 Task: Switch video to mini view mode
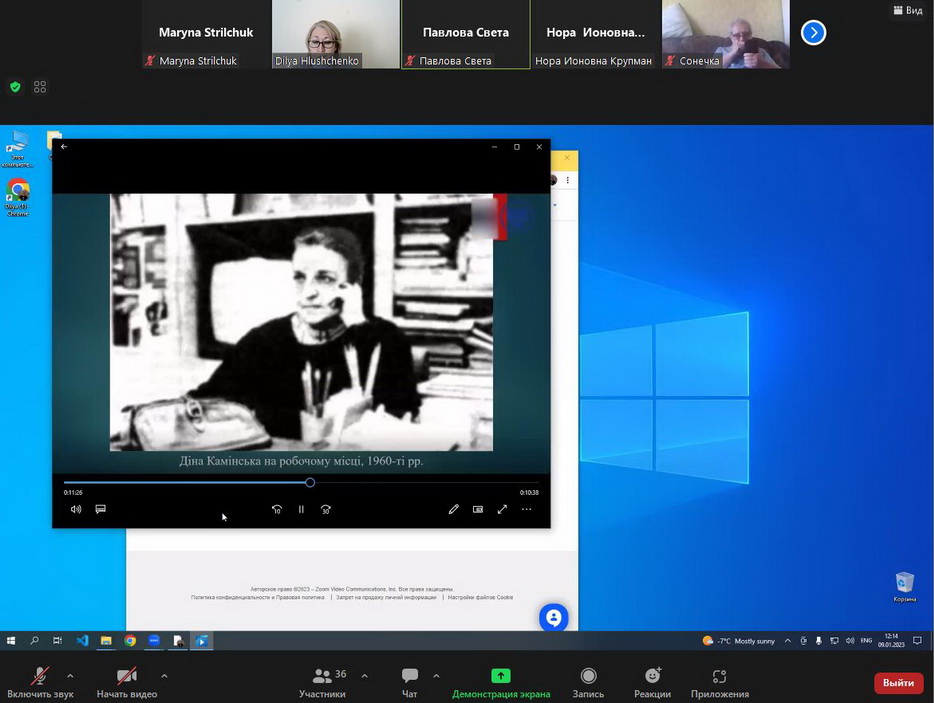click(x=478, y=509)
